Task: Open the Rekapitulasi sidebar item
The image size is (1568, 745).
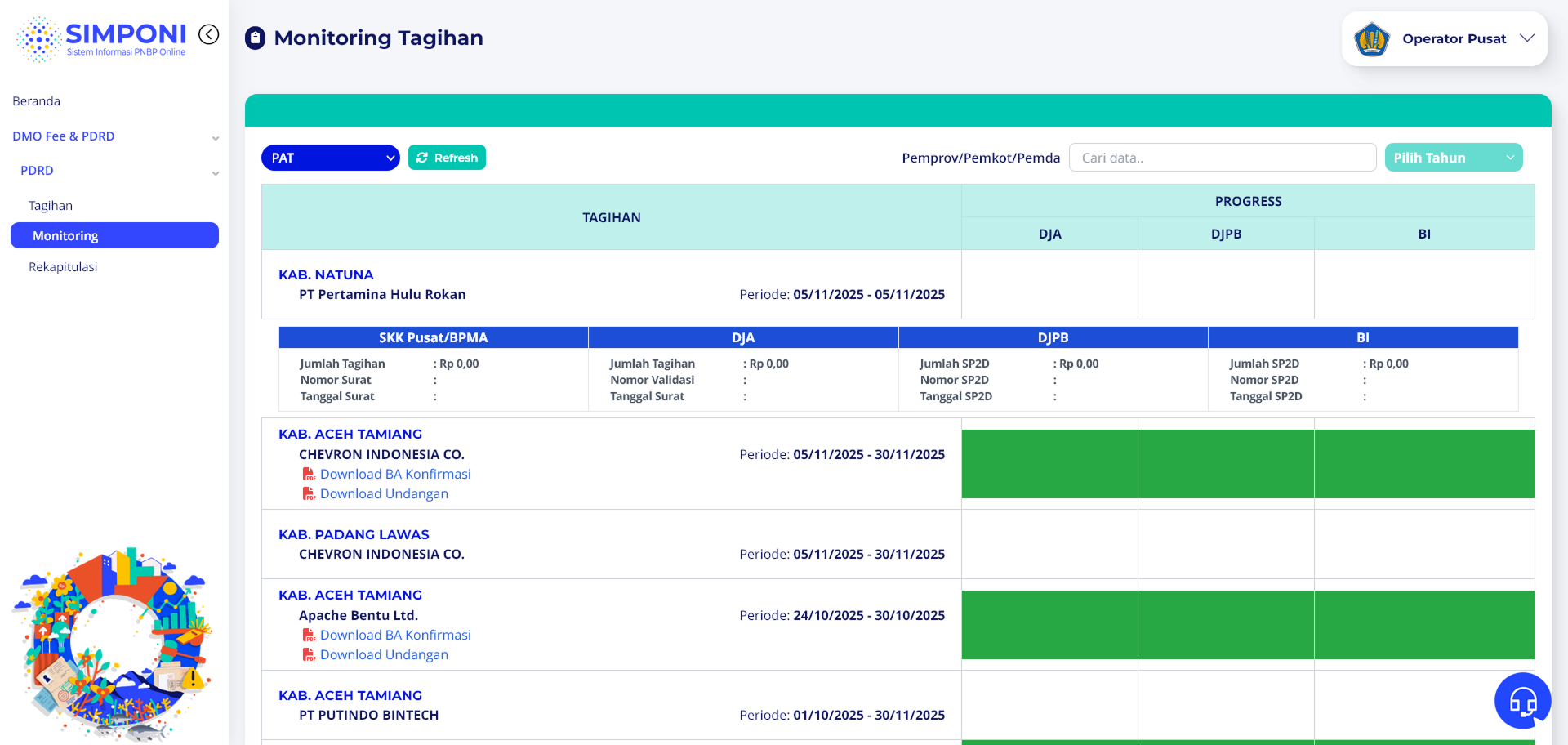Action: (63, 267)
